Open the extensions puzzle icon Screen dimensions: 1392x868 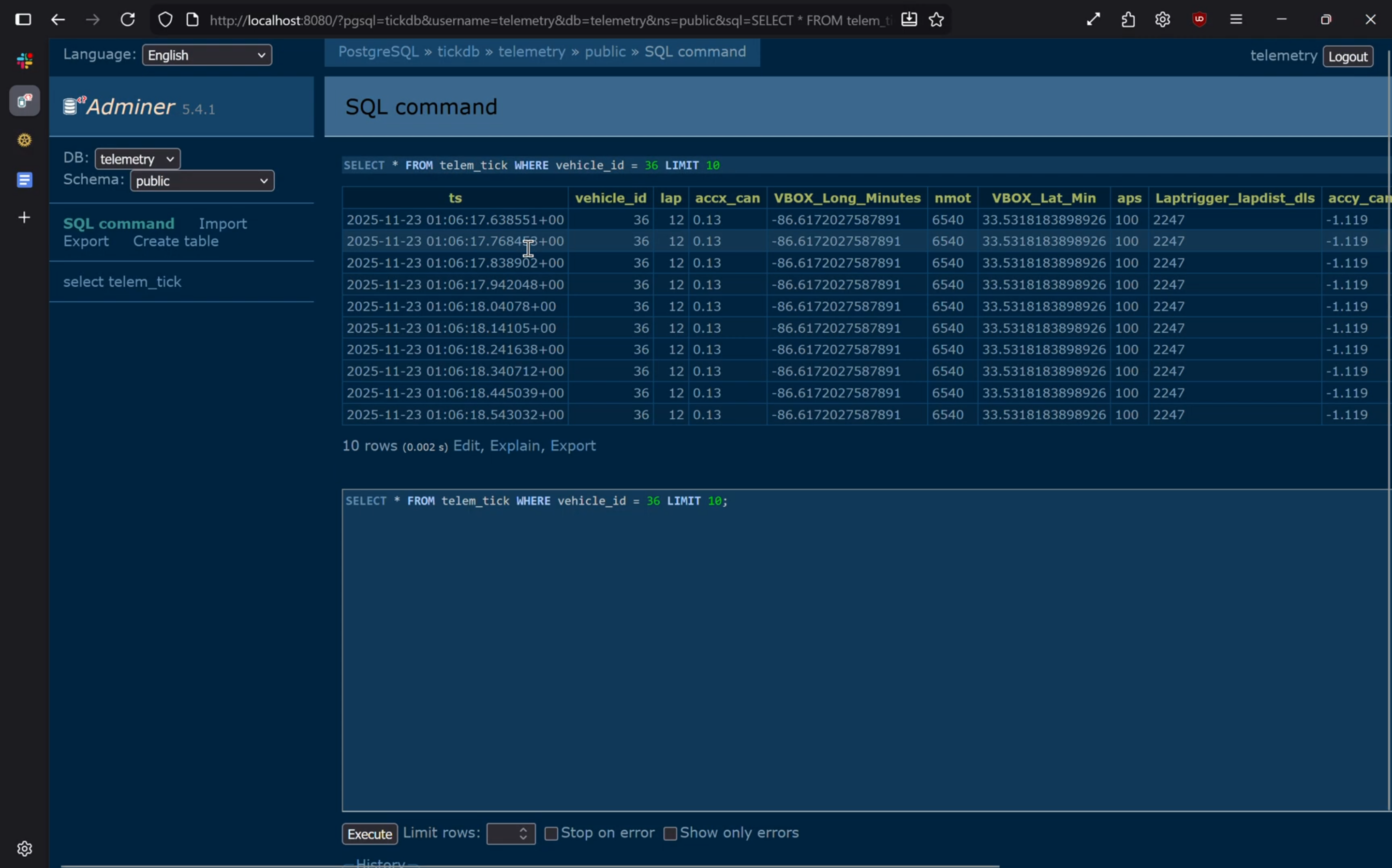(1128, 20)
